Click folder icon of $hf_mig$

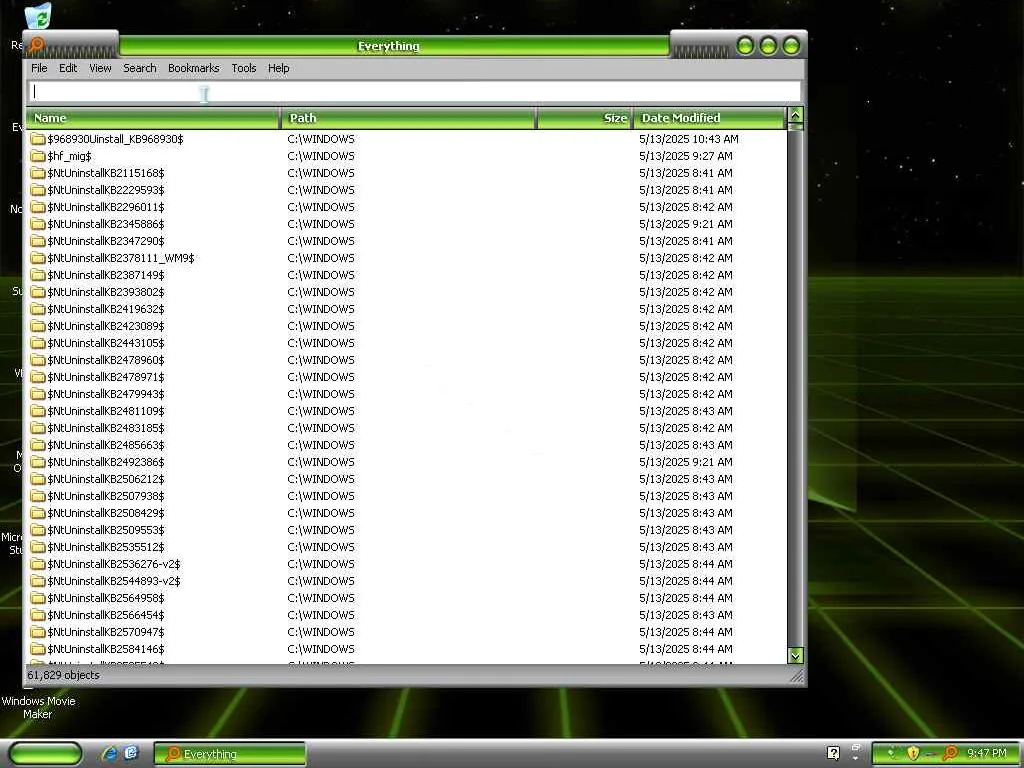click(38, 156)
